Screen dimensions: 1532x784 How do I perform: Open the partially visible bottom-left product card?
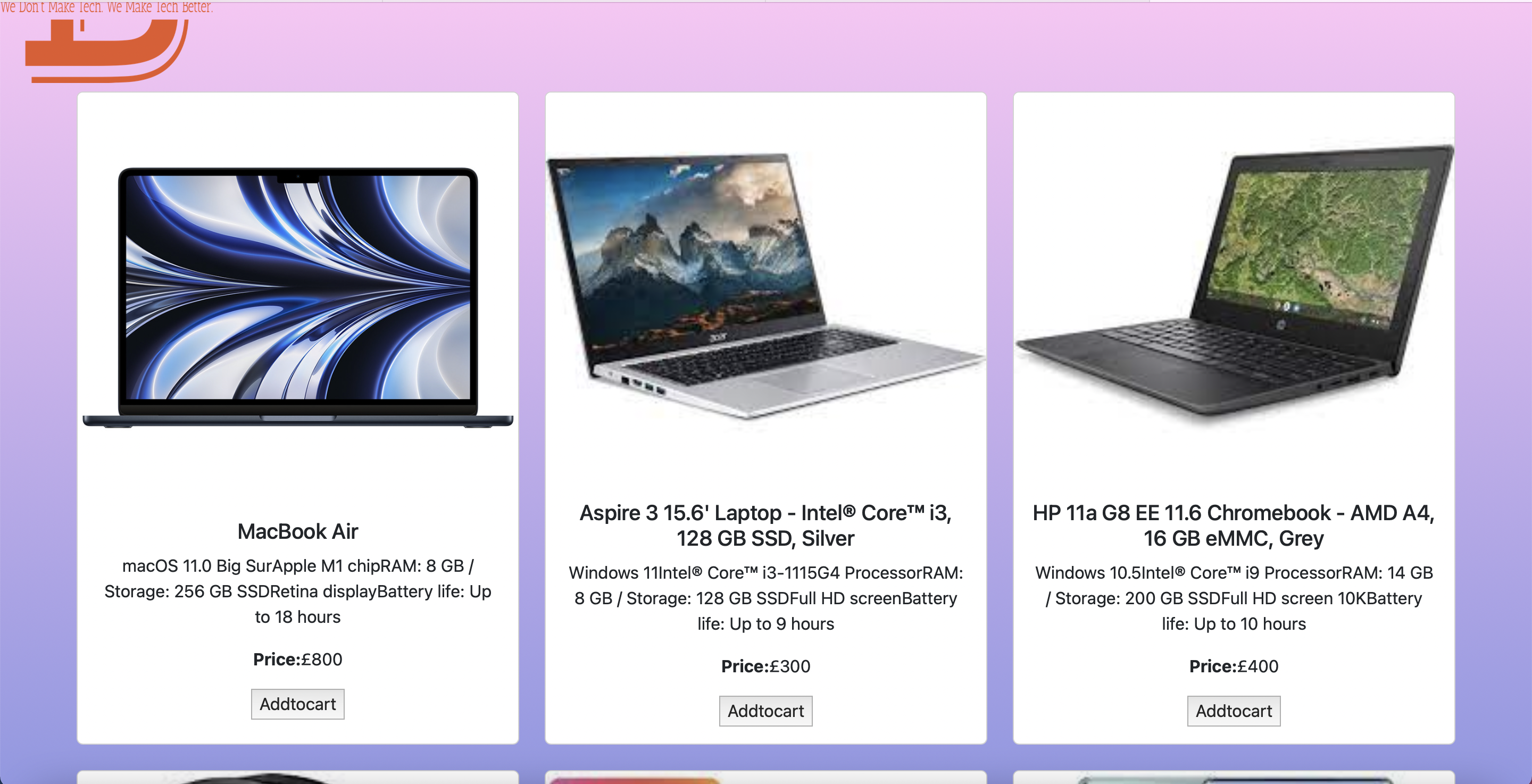(x=297, y=777)
